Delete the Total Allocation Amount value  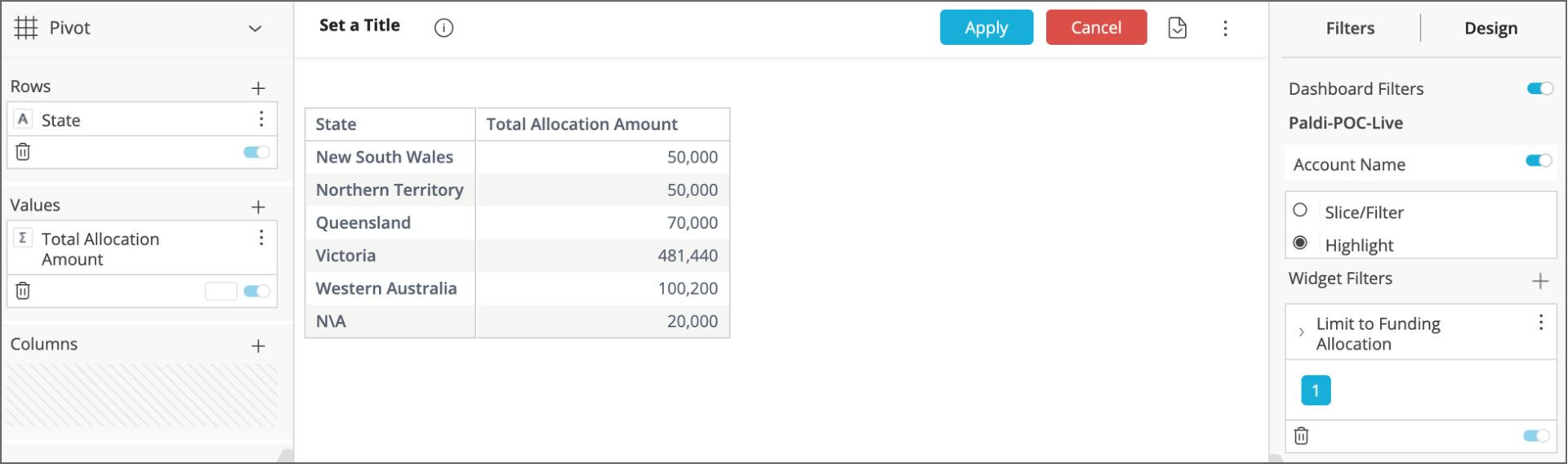click(23, 291)
